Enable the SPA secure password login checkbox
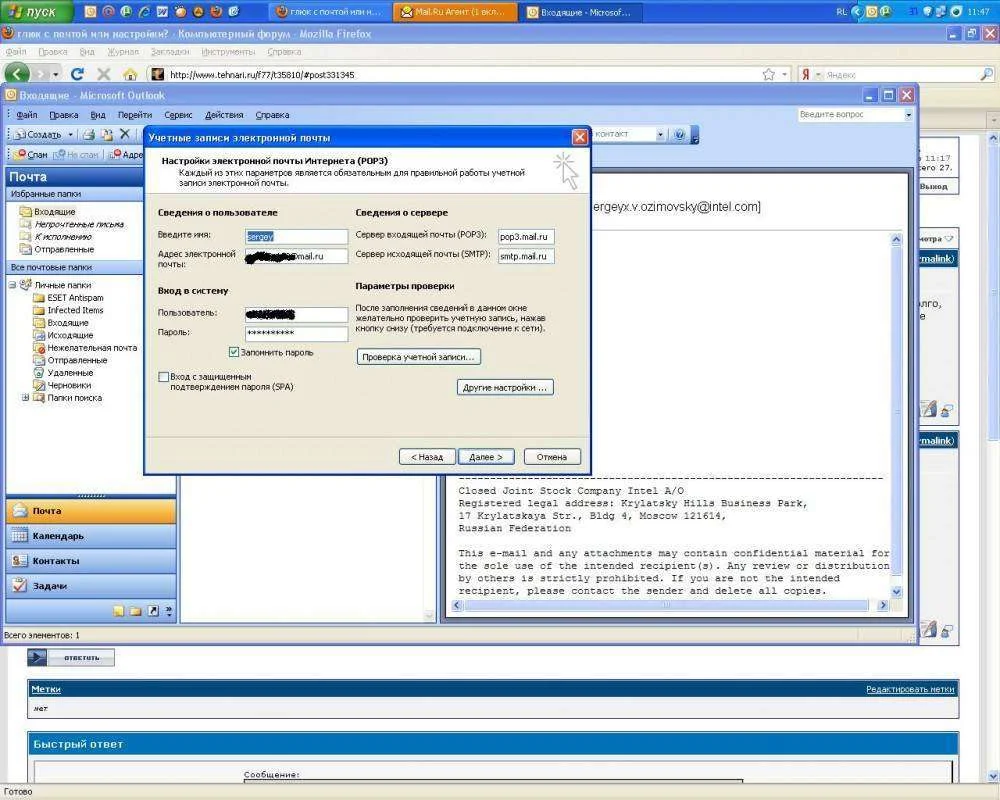Viewport: 1000px width, 800px height. coord(164,377)
